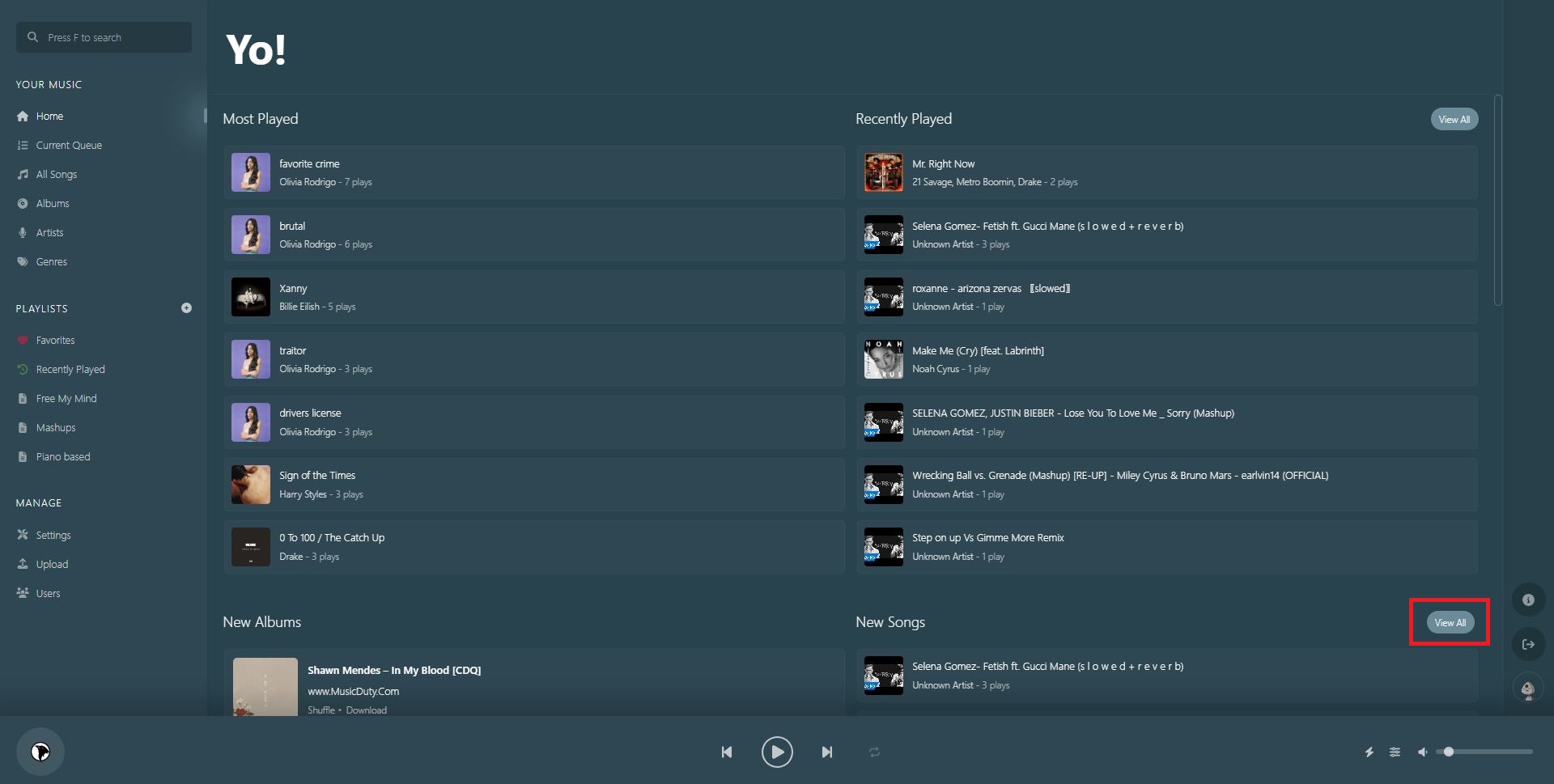Open the Favorites heart playlist
This screenshot has height=784, width=1554.
click(23, 340)
